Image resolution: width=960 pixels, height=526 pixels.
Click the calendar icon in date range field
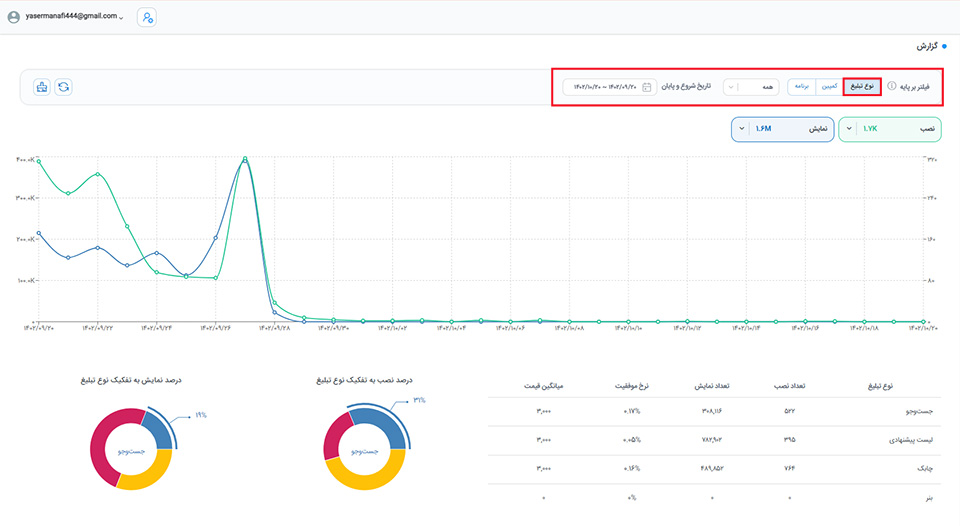tap(647, 87)
